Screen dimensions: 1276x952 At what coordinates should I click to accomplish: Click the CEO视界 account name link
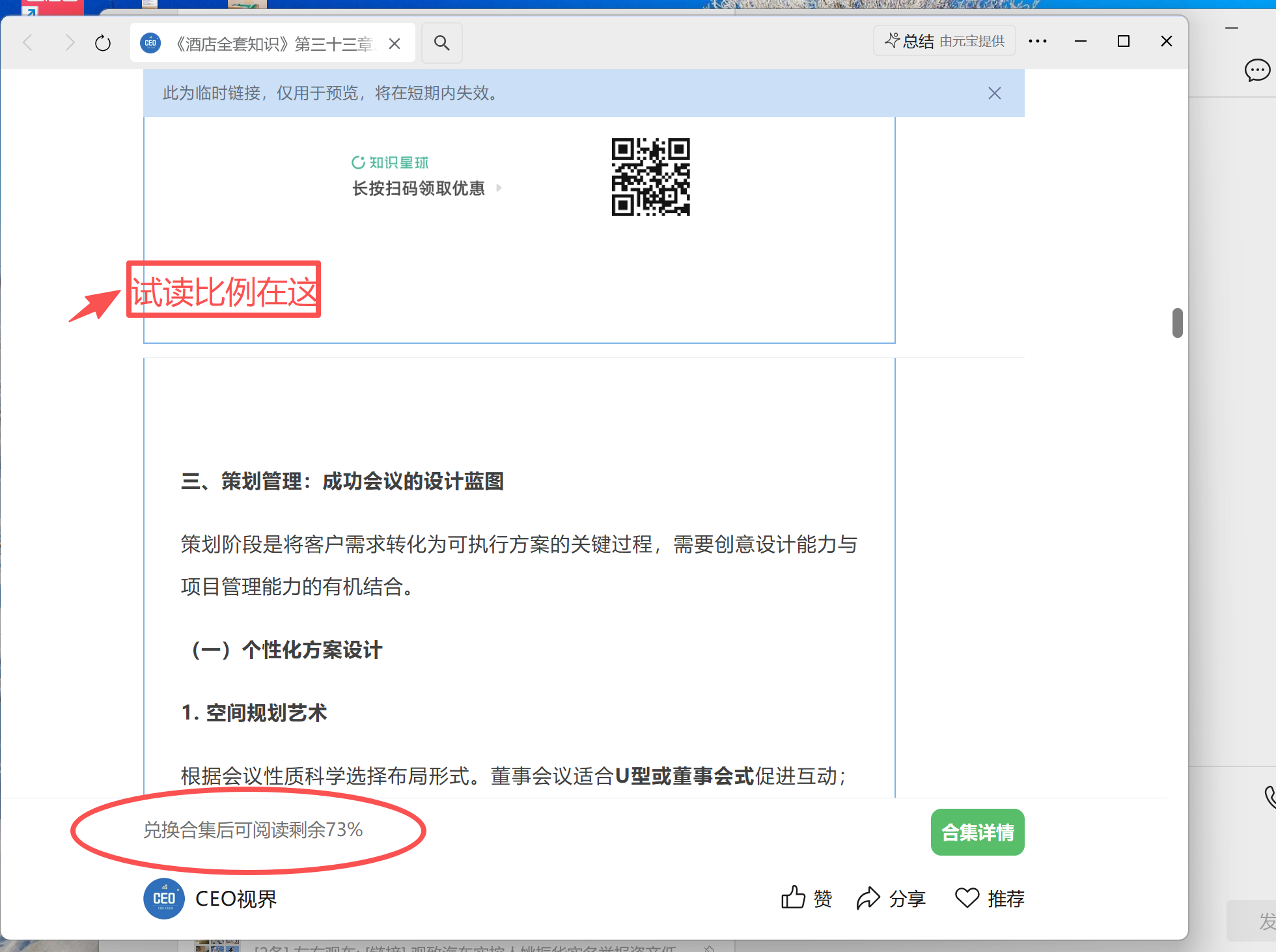click(x=236, y=899)
